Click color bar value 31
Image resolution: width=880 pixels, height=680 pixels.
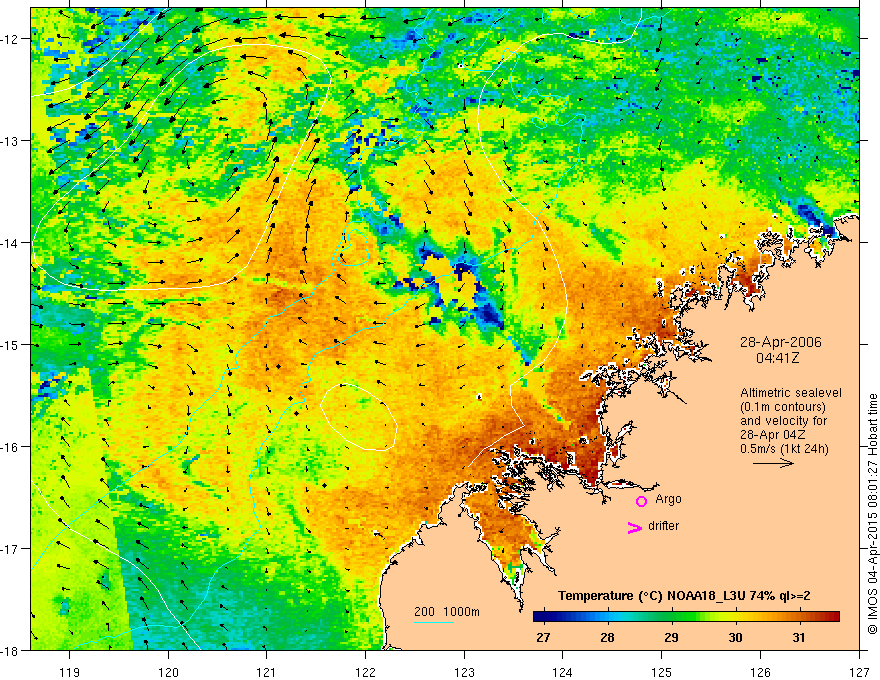pyautogui.click(x=799, y=637)
